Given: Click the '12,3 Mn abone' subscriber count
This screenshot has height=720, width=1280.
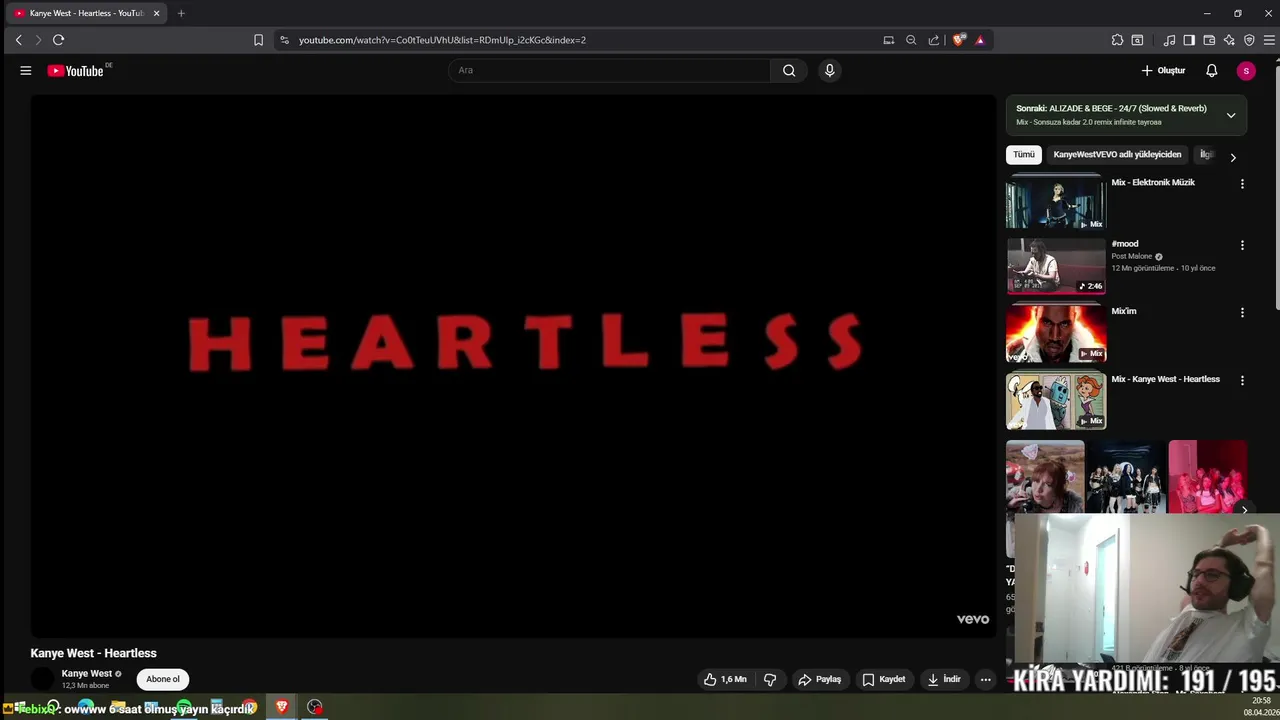Looking at the screenshot, I should pos(85,686).
